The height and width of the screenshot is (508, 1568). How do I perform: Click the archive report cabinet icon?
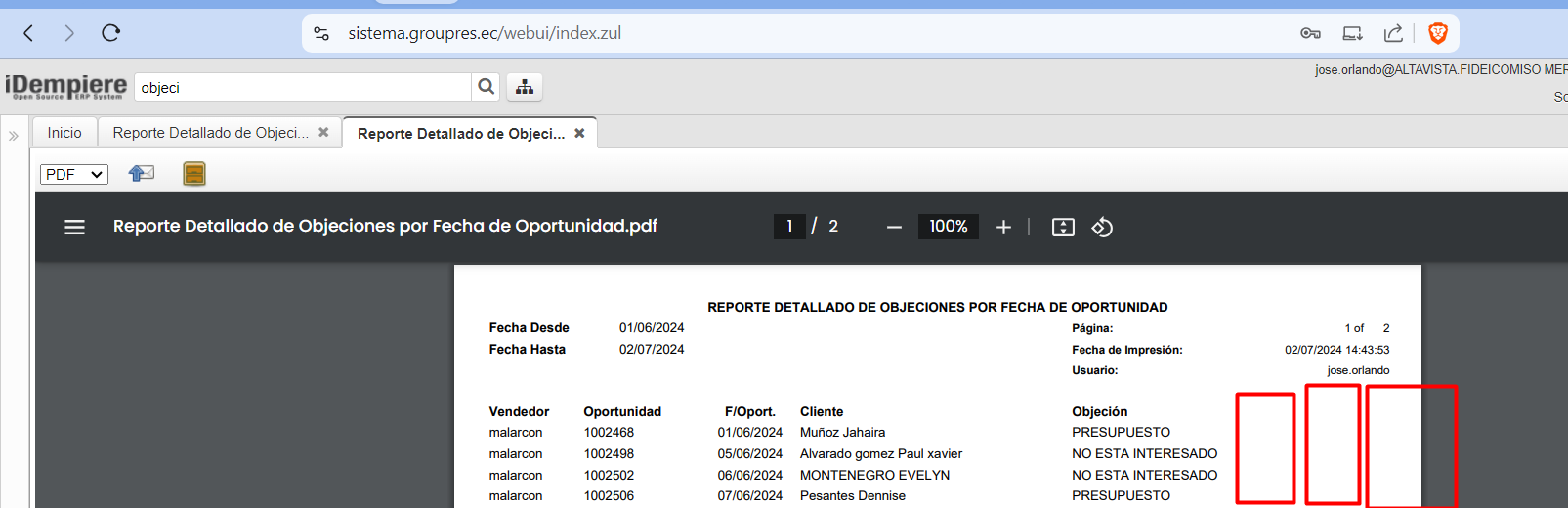[194, 174]
